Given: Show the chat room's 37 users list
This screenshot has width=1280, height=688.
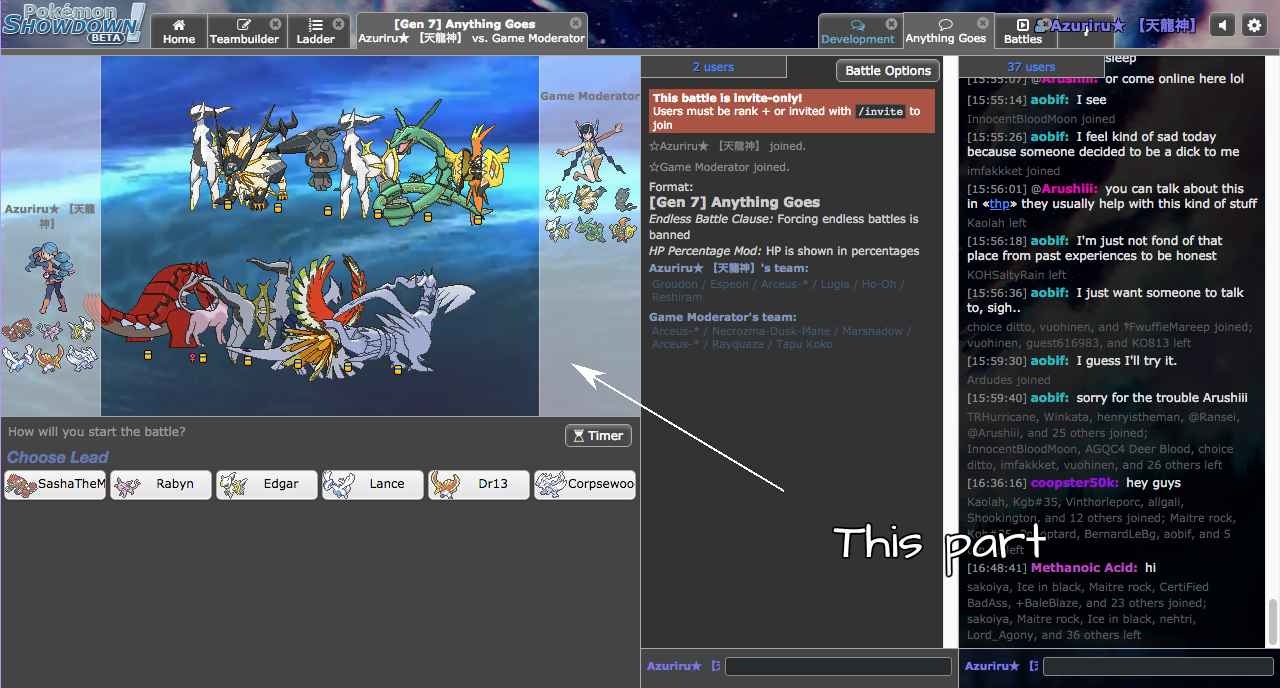Looking at the screenshot, I should [1031, 67].
